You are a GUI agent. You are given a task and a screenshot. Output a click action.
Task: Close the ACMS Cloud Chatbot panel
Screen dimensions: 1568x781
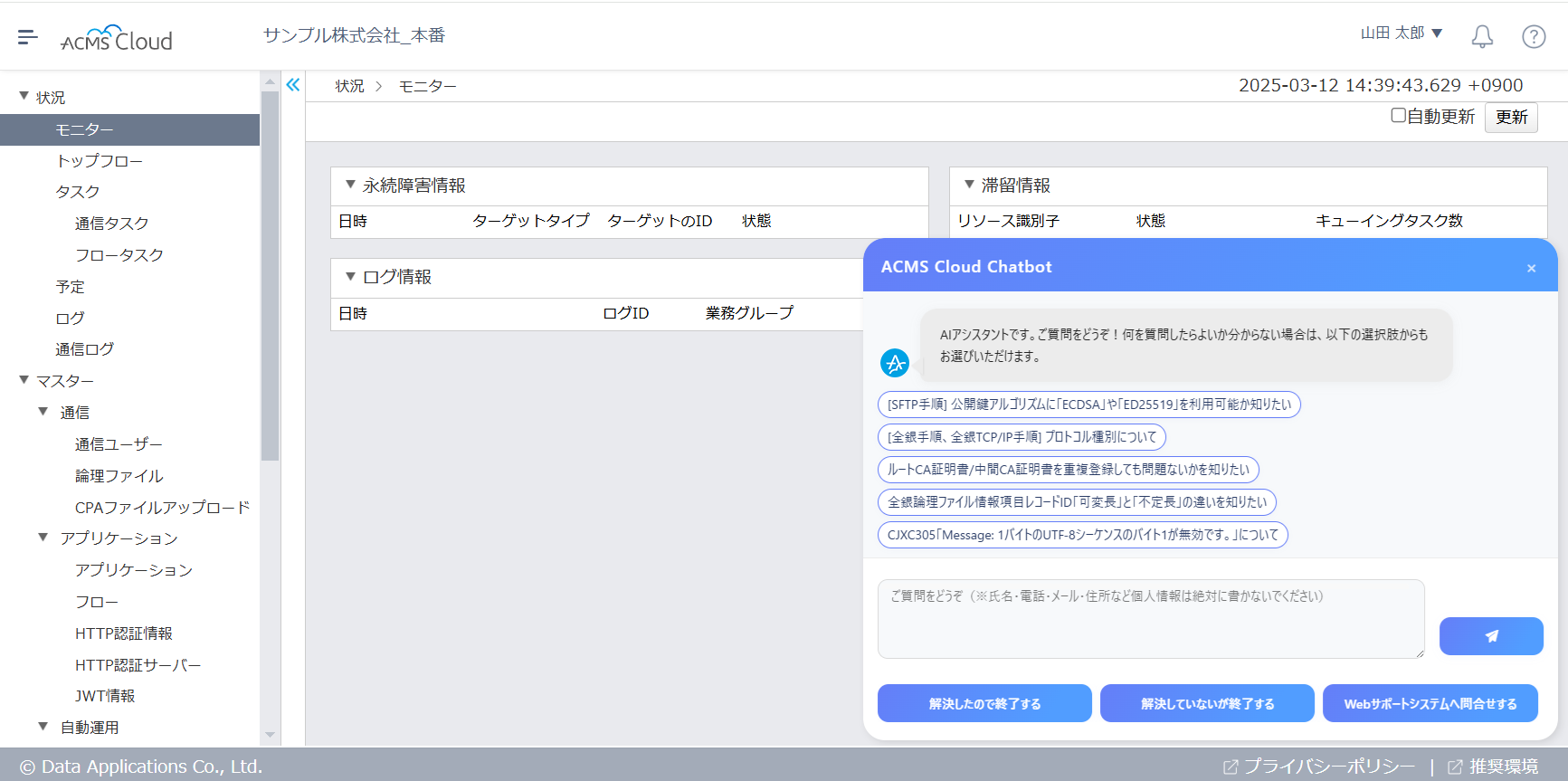coord(1531,268)
